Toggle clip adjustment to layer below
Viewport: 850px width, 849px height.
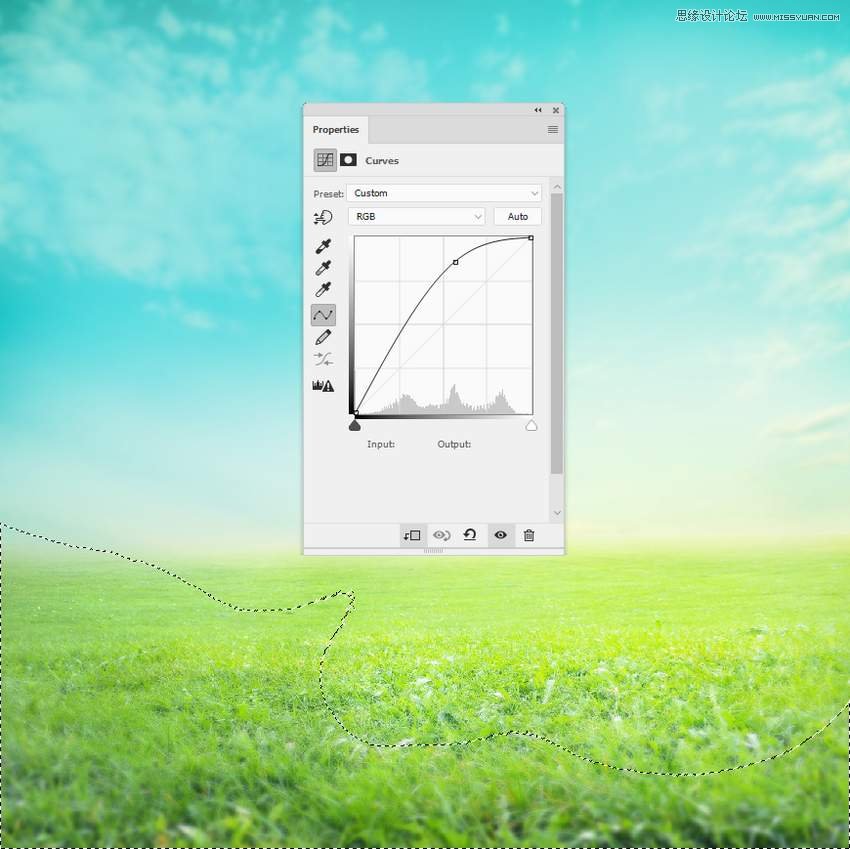[x=412, y=535]
